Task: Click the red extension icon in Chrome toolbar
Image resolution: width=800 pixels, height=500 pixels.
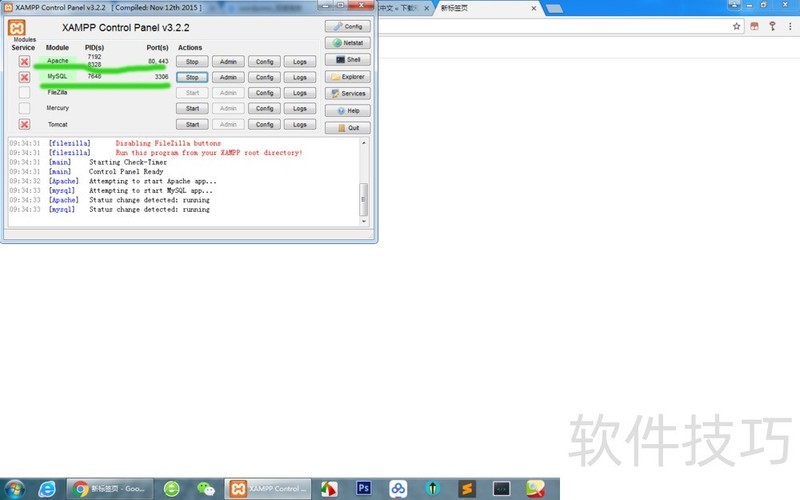Action: (754, 26)
